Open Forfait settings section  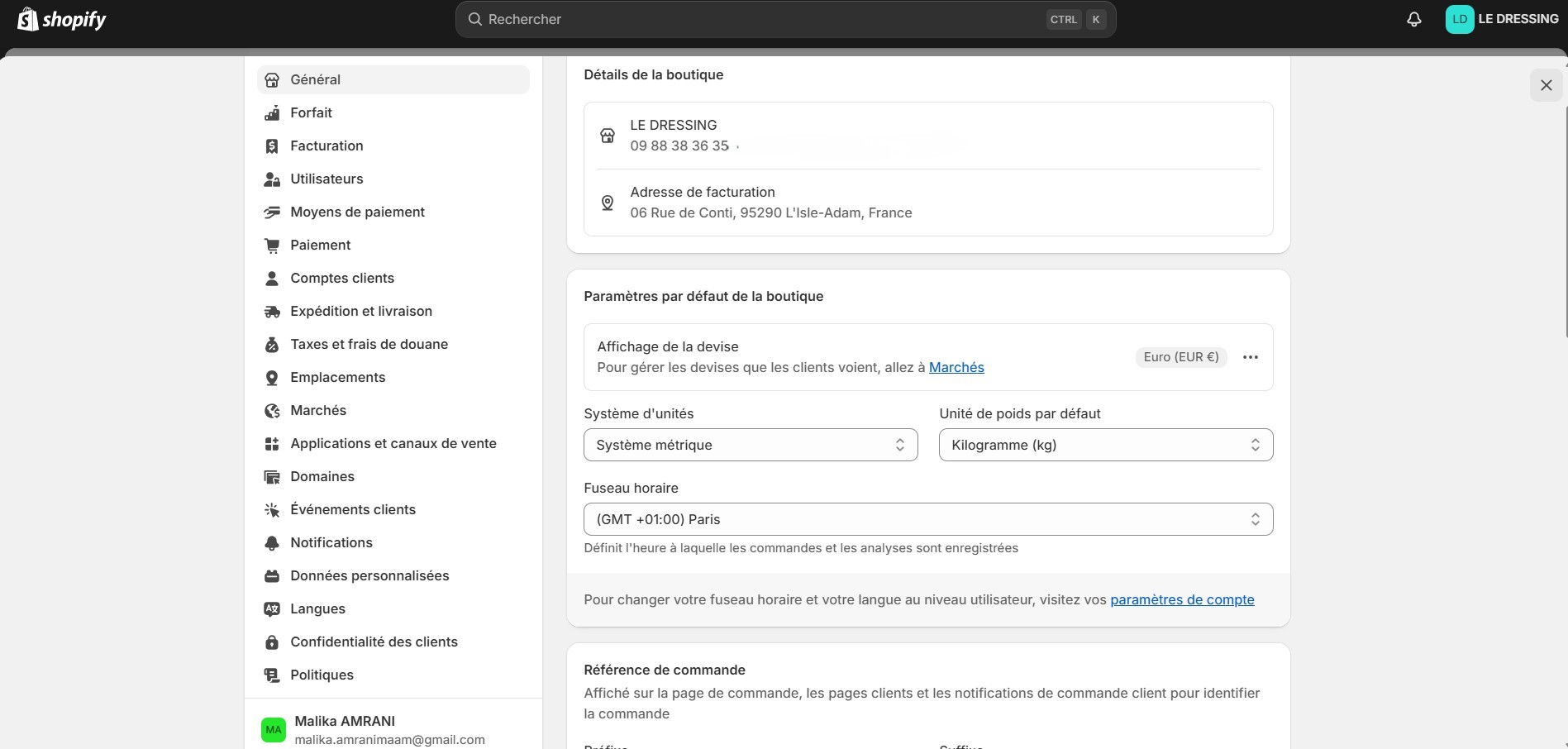393,112
